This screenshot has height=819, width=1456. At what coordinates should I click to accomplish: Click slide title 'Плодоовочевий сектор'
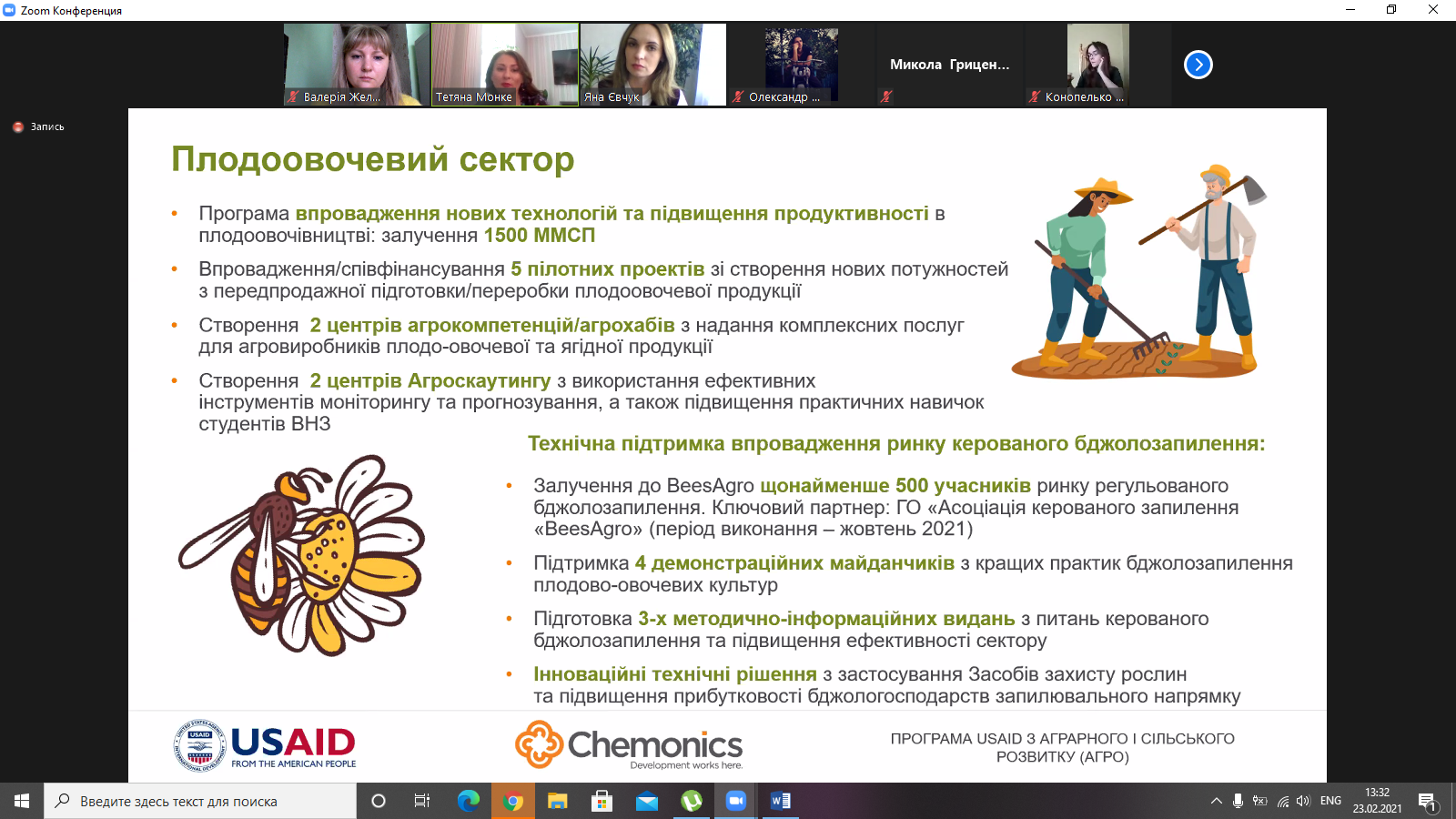pos(373,159)
